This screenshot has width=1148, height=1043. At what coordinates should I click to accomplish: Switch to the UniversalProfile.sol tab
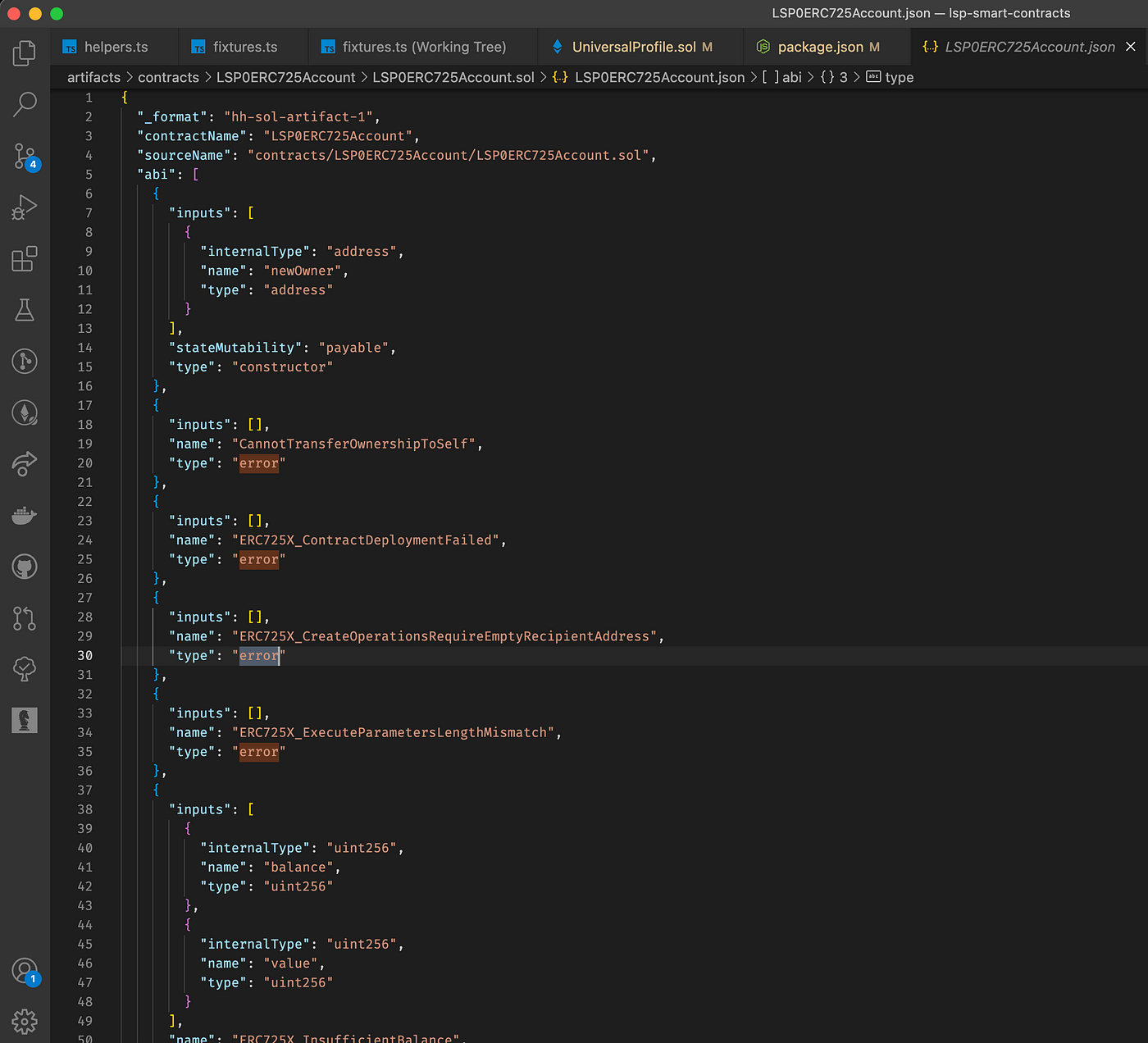click(x=640, y=47)
